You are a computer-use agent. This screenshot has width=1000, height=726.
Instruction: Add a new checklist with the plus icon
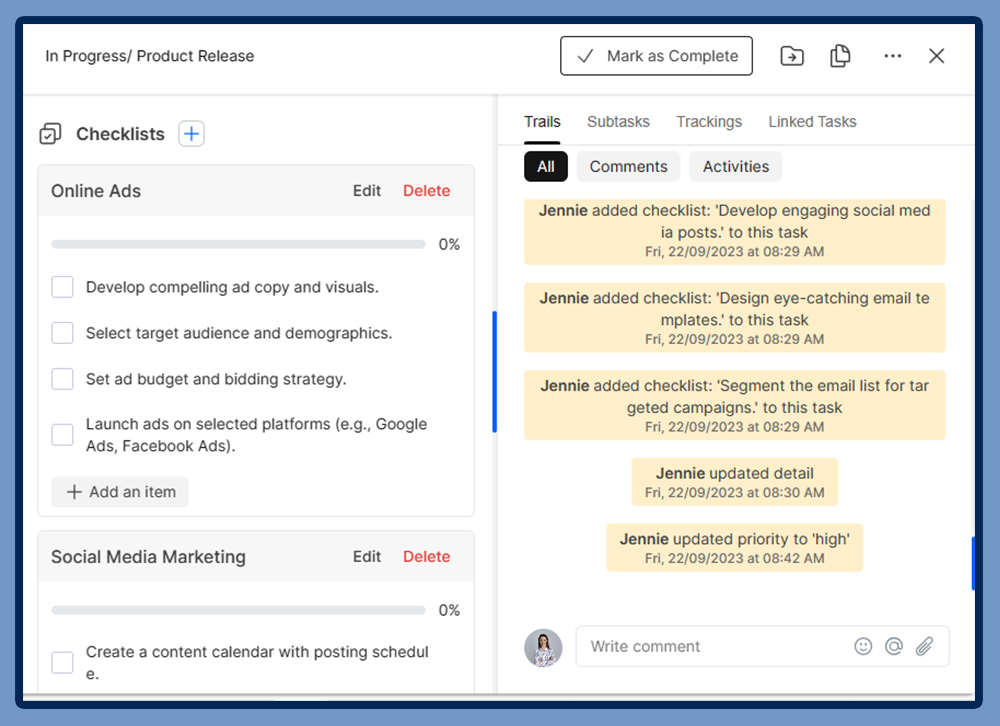tap(191, 134)
